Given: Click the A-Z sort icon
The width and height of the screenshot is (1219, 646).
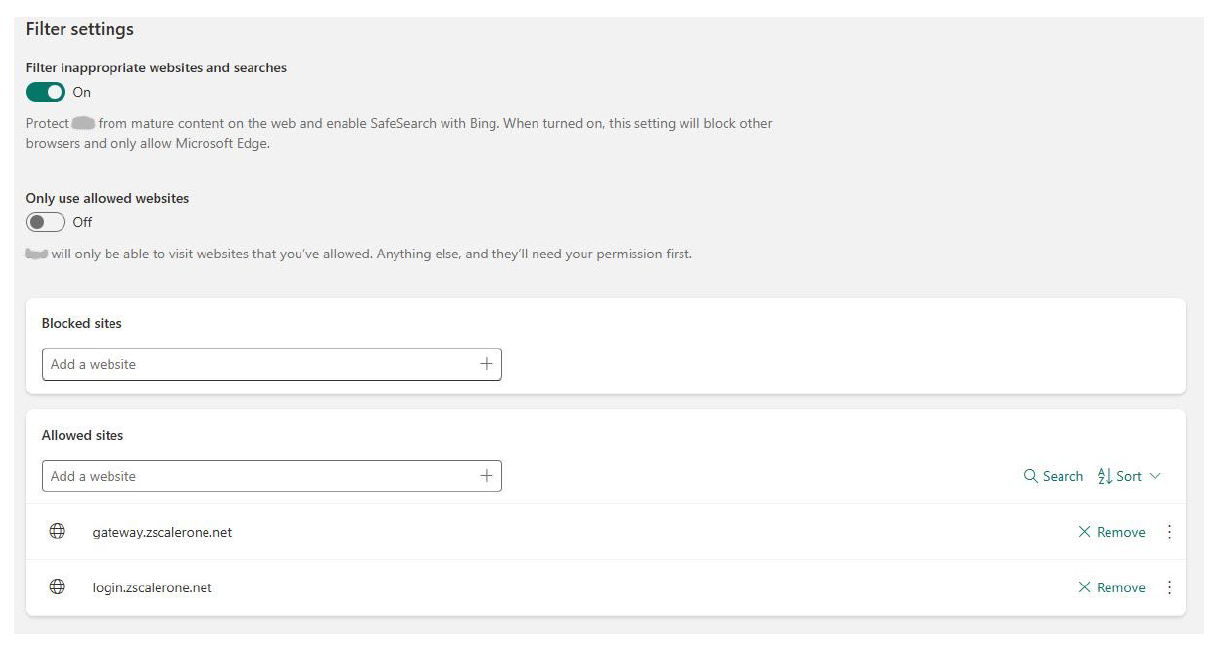Looking at the screenshot, I should coord(1105,476).
